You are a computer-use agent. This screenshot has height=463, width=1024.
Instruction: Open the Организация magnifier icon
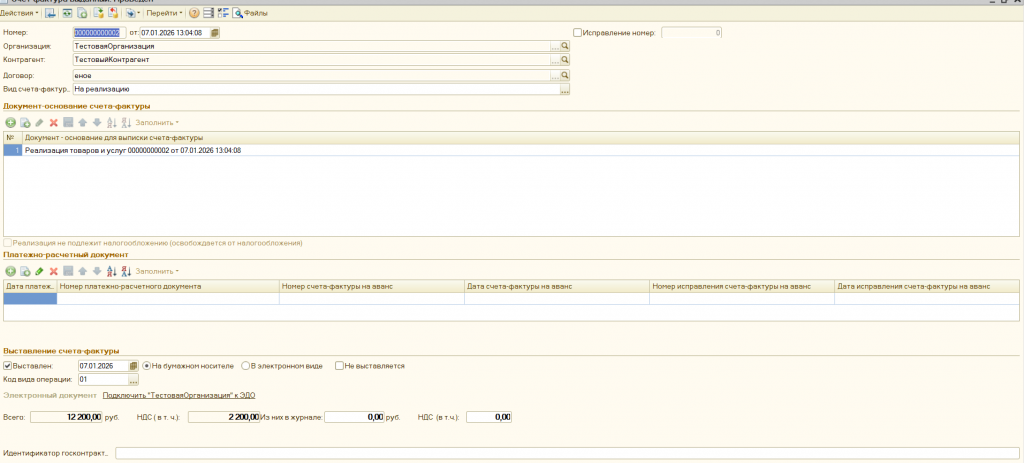tap(566, 46)
